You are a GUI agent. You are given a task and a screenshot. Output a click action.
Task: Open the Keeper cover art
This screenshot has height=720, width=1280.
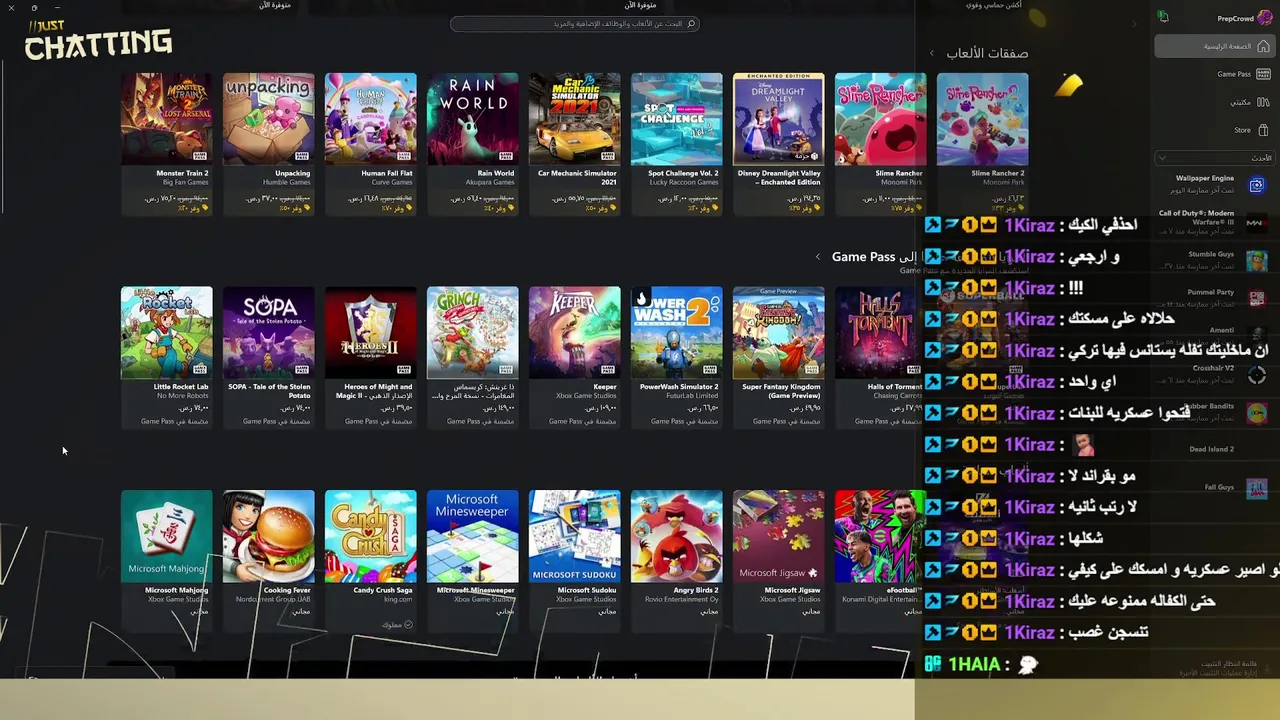[x=575, y=333]
